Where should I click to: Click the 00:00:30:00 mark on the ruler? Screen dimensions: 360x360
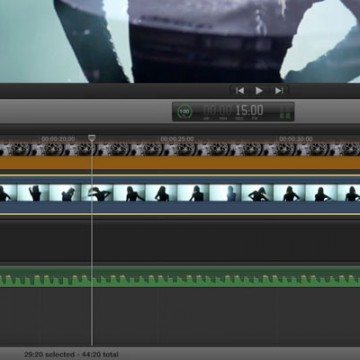296,139
